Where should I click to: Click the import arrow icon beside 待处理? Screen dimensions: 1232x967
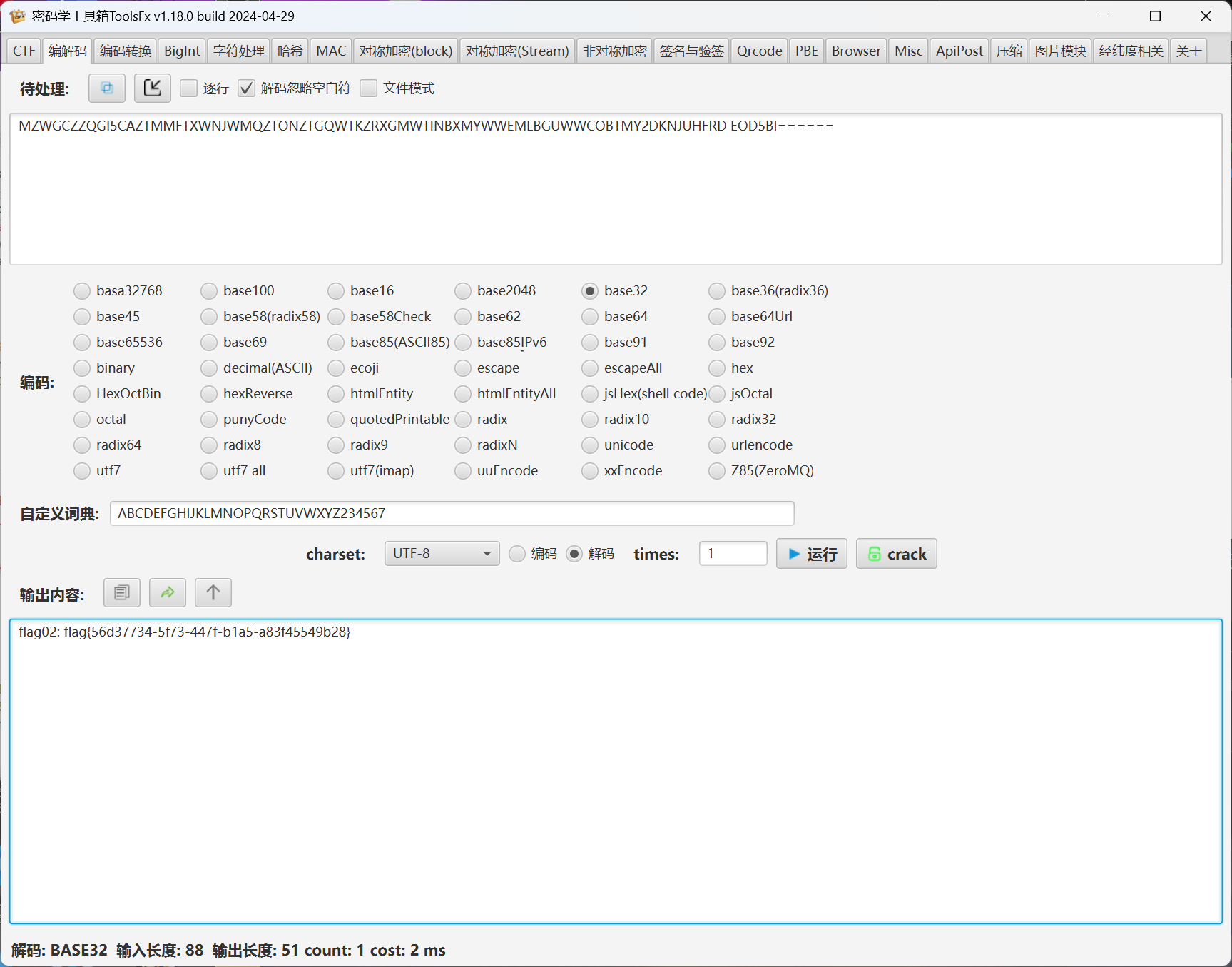coord(153,88)
